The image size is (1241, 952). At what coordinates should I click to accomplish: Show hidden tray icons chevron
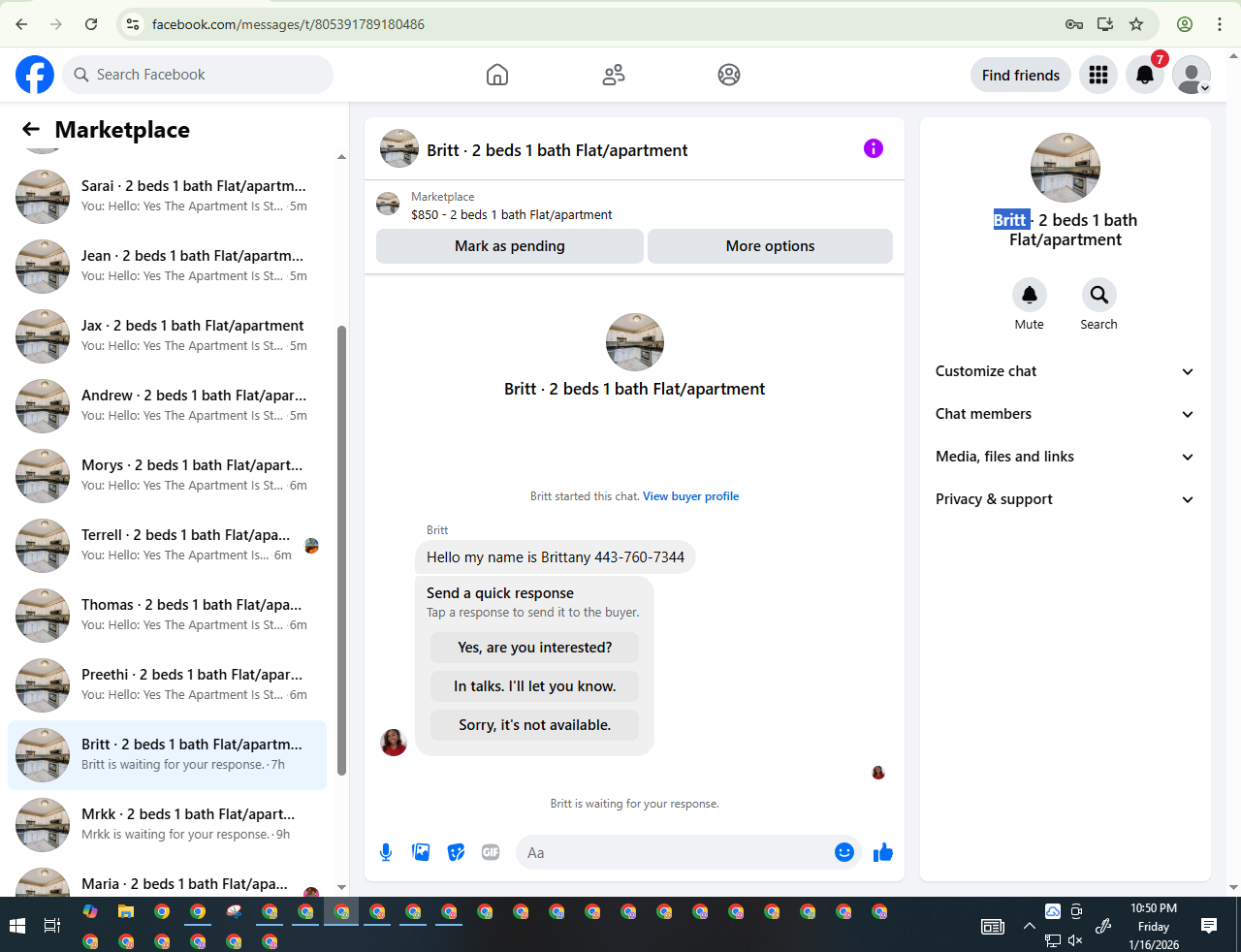pos(1029,926)
